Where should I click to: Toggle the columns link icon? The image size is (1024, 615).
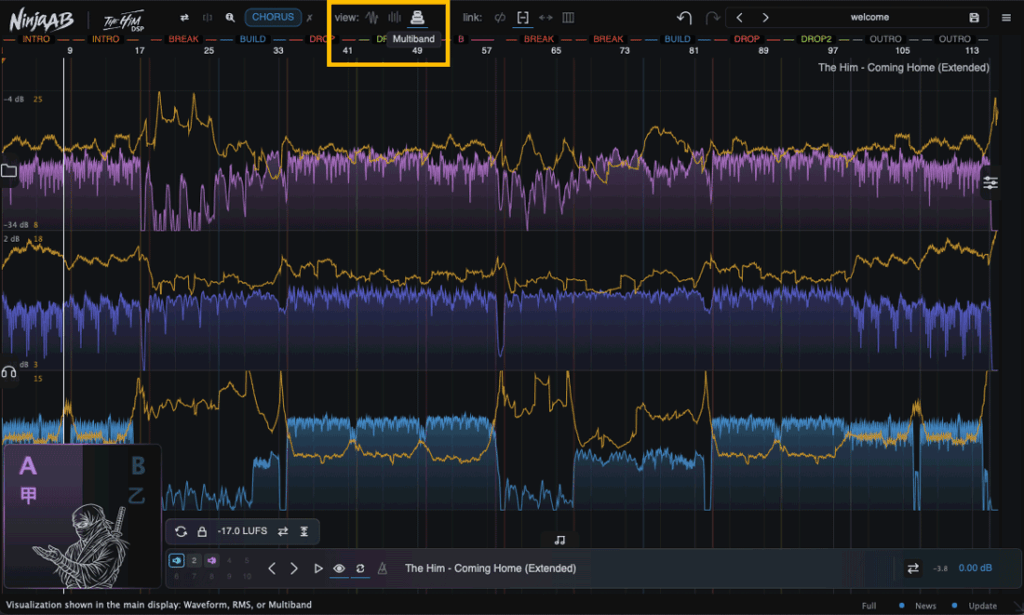pyautogui.click(x=568, y=18)
